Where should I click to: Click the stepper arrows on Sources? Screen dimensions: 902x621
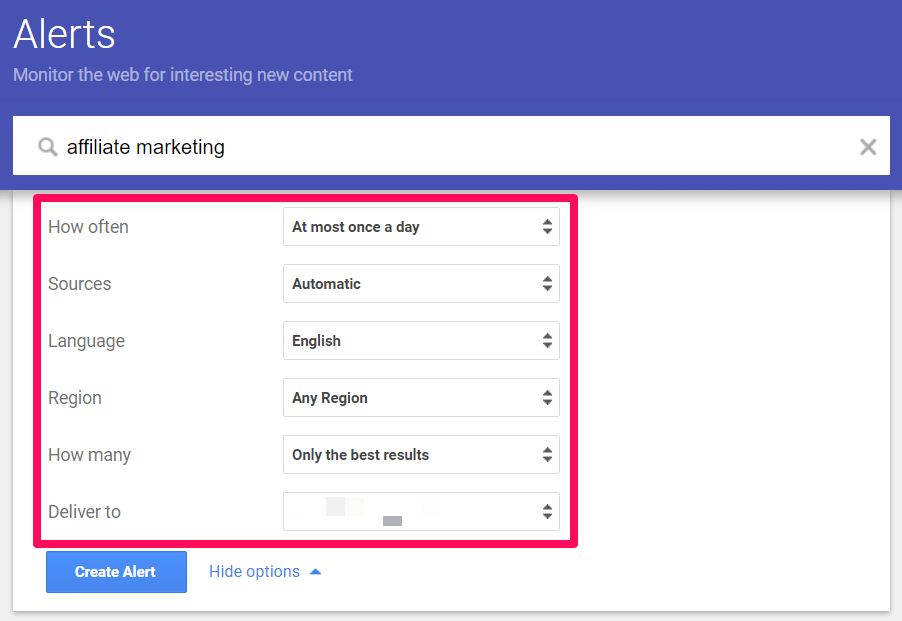tap(547, 284)
